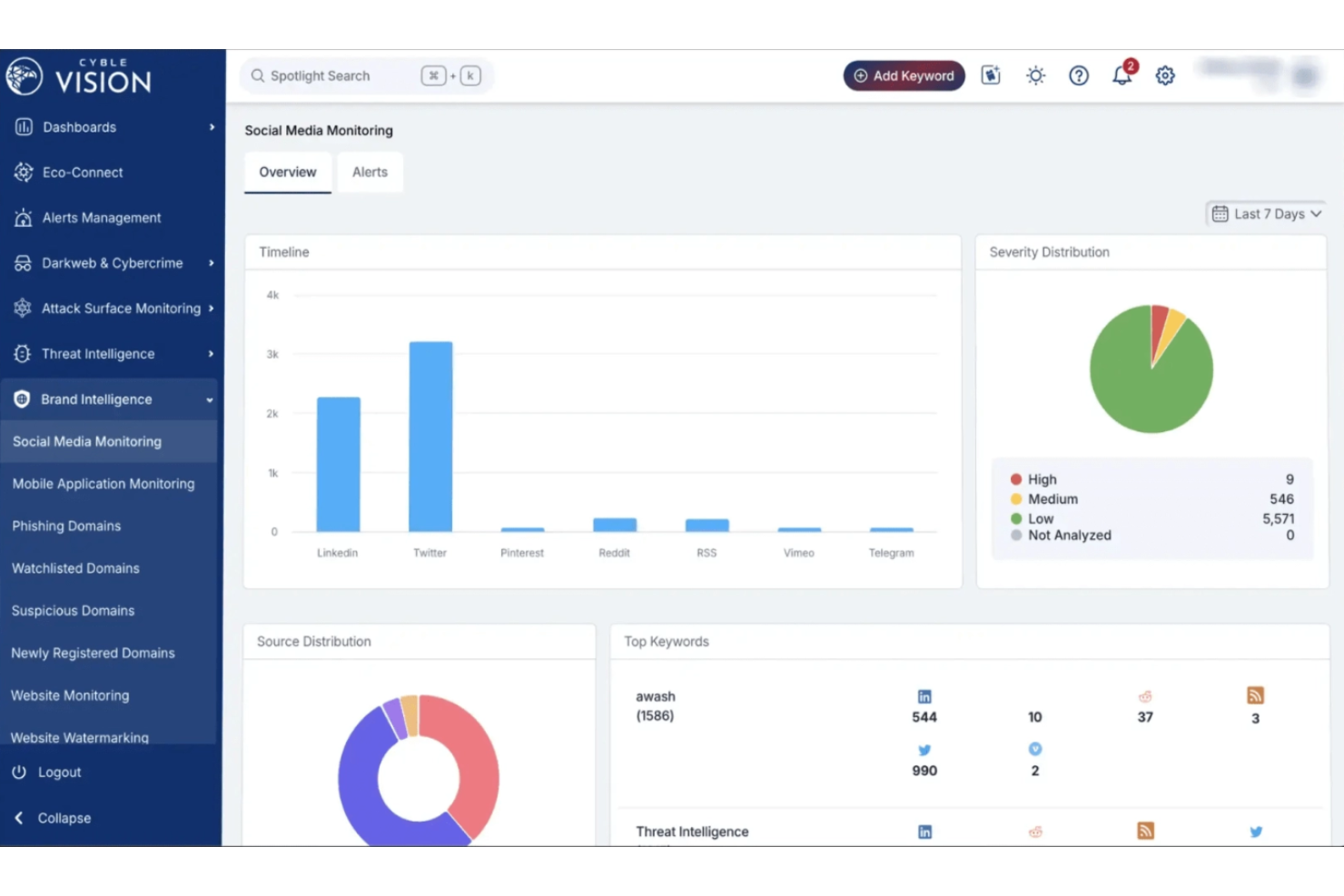Click the blurred user profile avatar
This screenshot has height=896, width=1344.
(x=1305, y=76)
